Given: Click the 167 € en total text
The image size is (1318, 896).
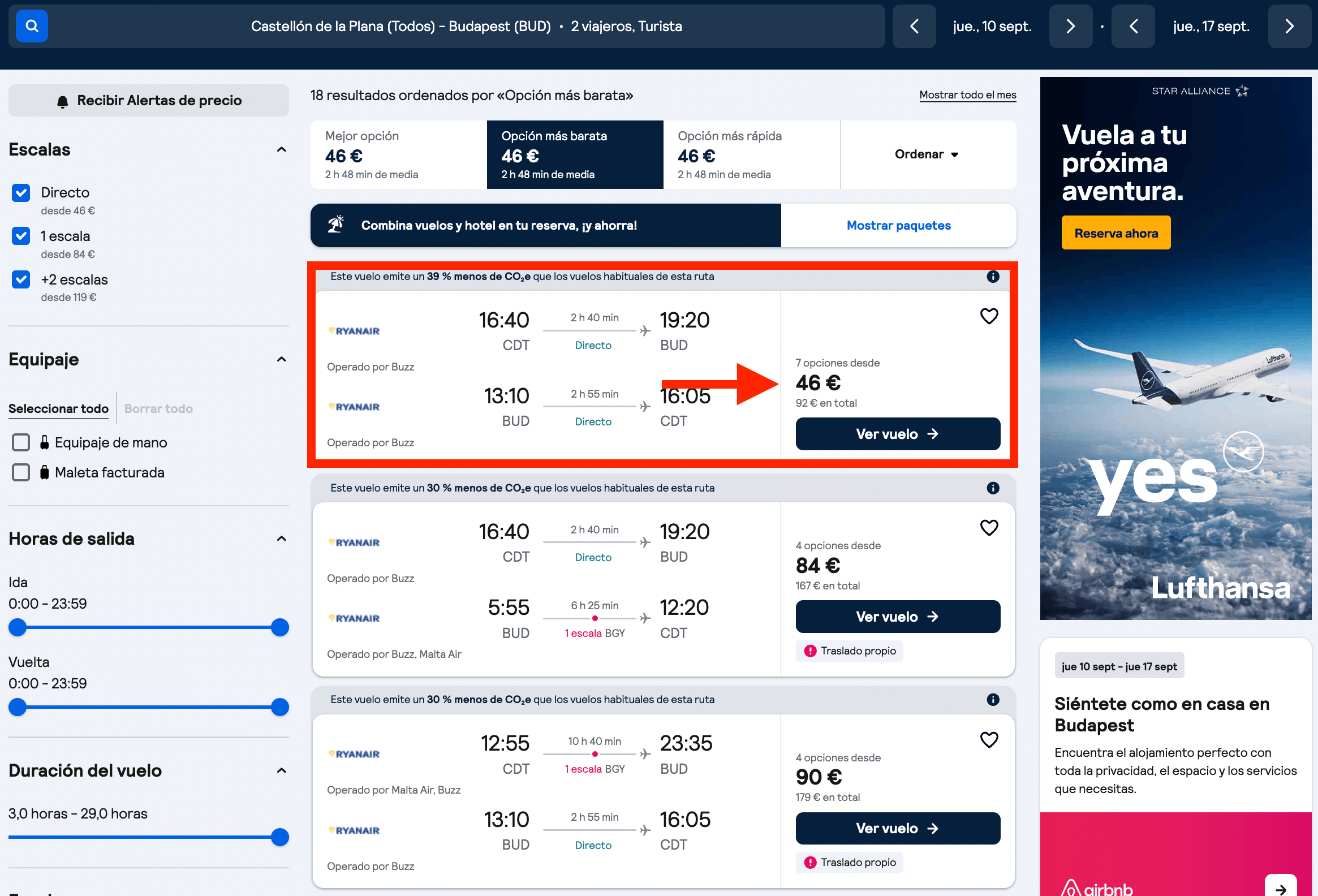Looking at the screenshot, I should pyautogui.click(x=828, y=585).
